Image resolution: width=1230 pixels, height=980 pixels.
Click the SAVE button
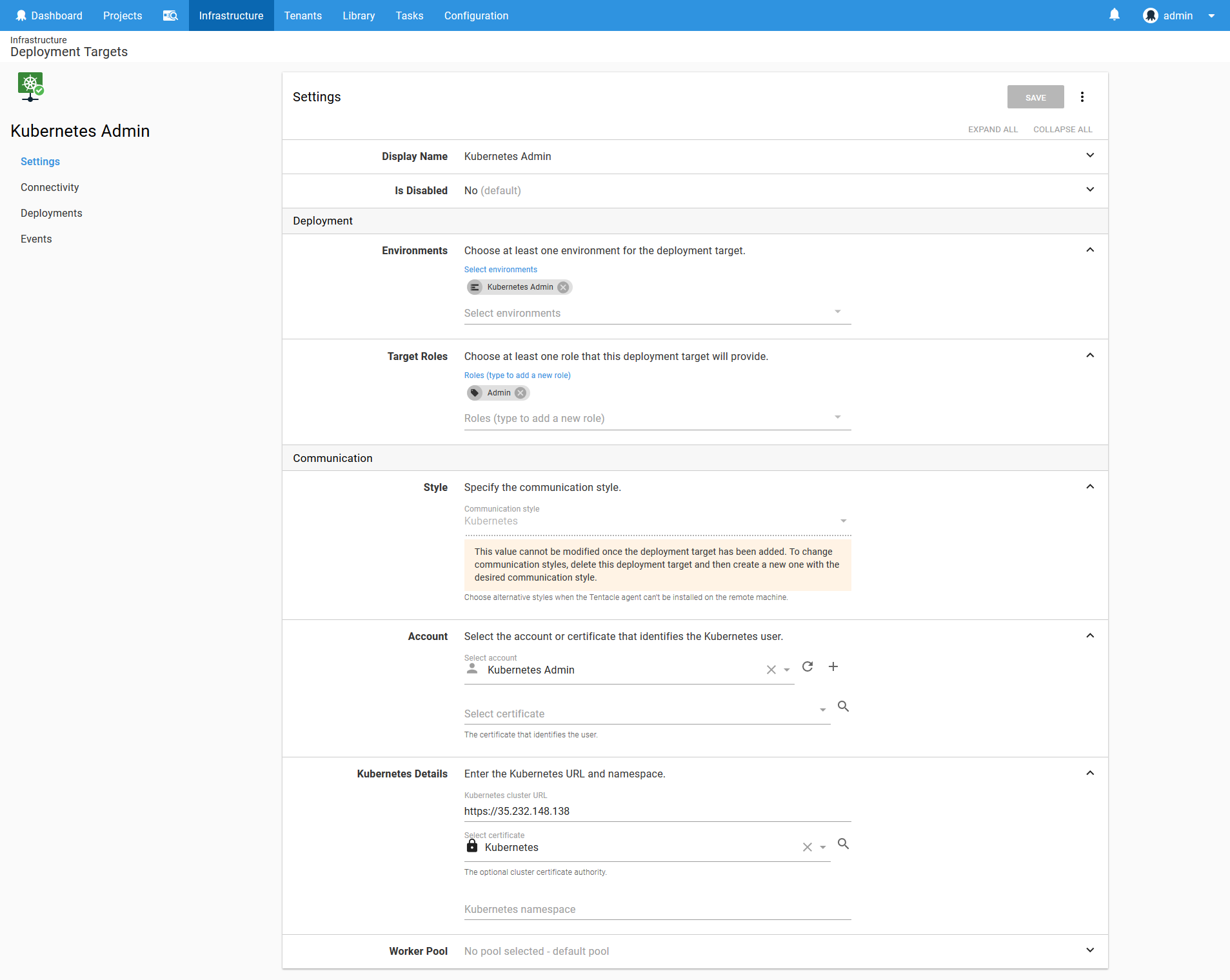1035,97
